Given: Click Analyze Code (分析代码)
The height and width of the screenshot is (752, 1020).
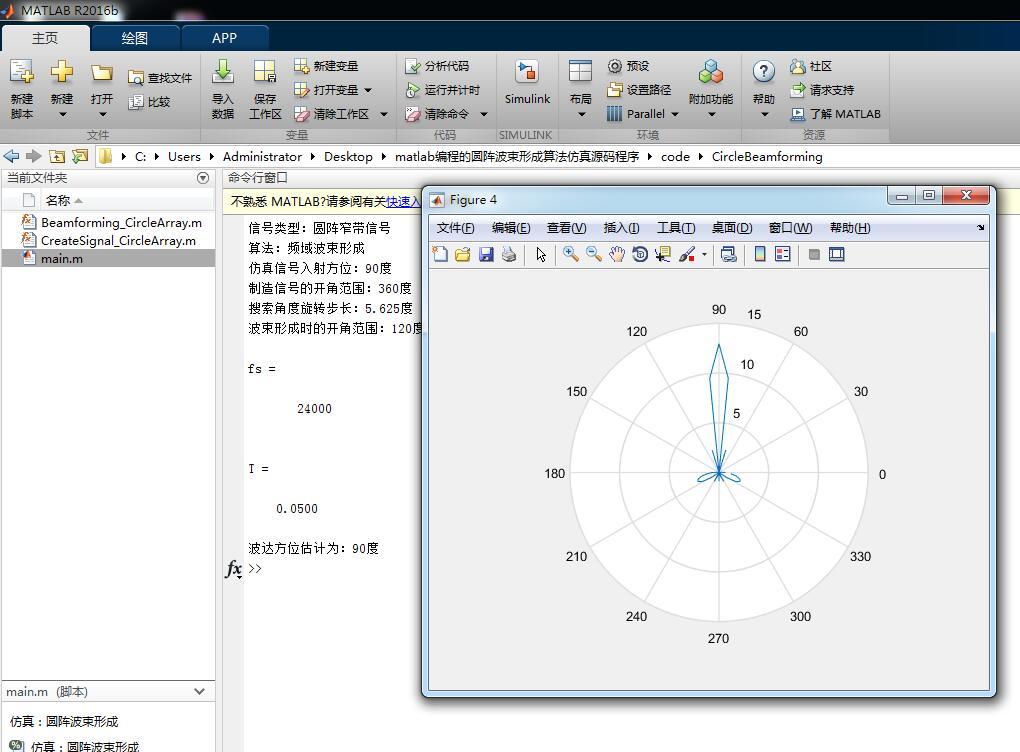Looking at the screenshot, I should click(436, 66).
